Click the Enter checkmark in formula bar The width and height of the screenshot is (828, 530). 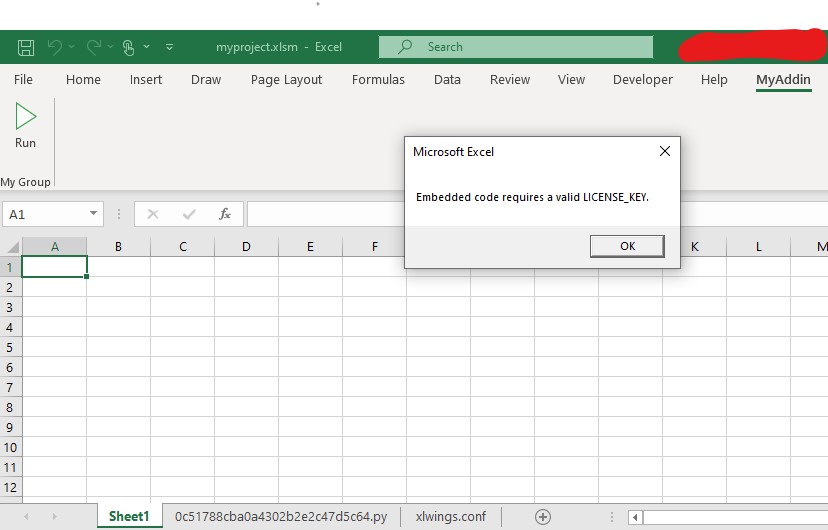click(189, 214)
